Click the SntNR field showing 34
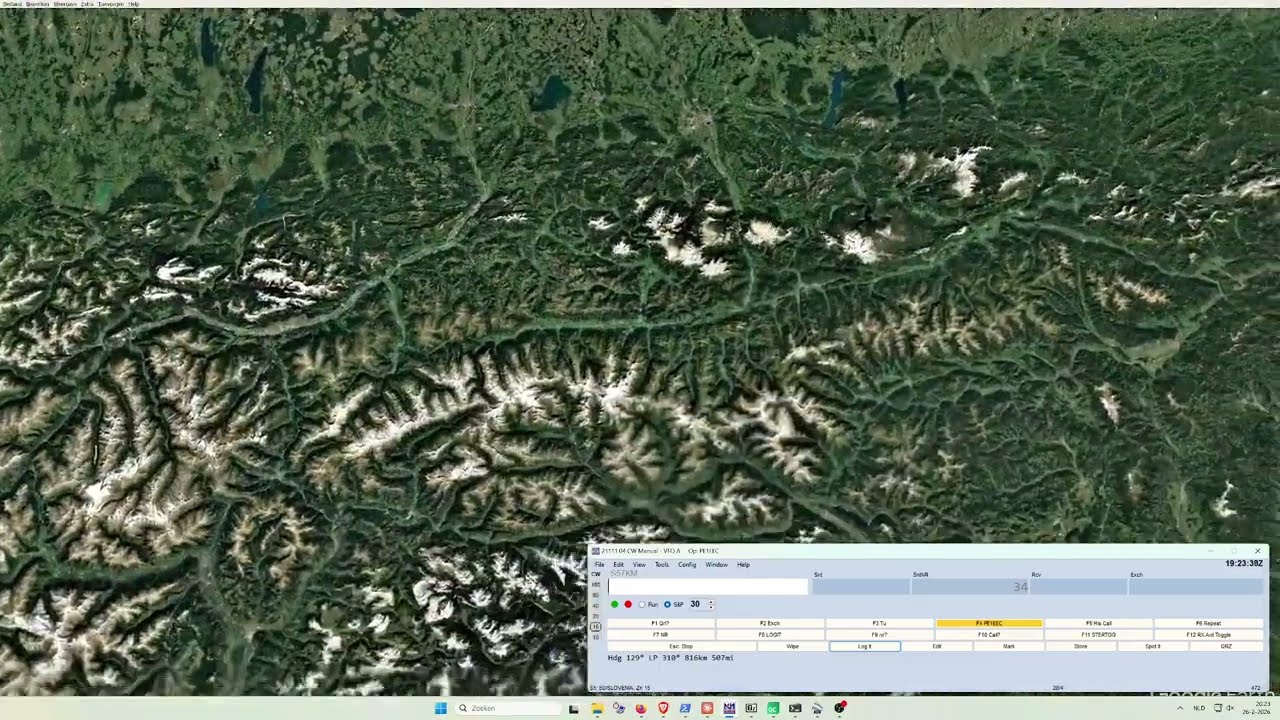 click(x=970, y=587)
